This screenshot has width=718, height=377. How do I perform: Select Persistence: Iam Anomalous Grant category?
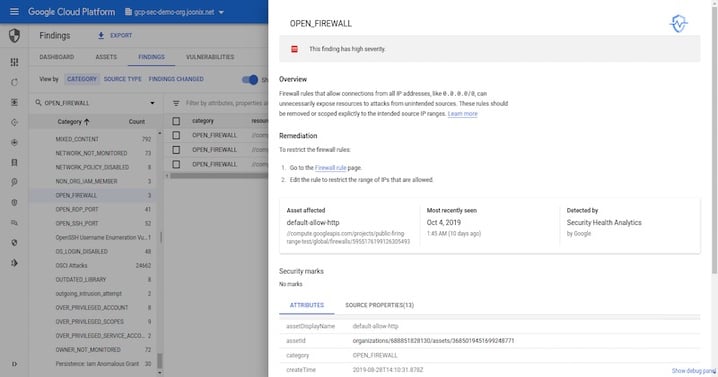(92, 364)
